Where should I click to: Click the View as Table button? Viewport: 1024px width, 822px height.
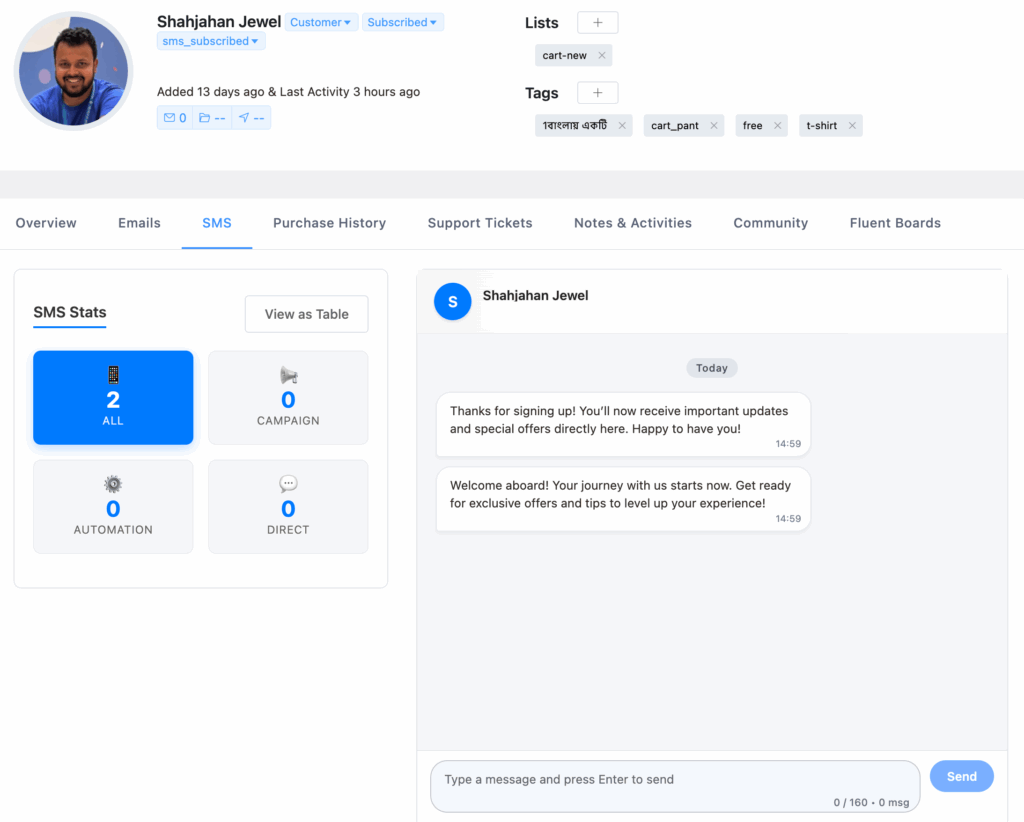pos(306,313)
